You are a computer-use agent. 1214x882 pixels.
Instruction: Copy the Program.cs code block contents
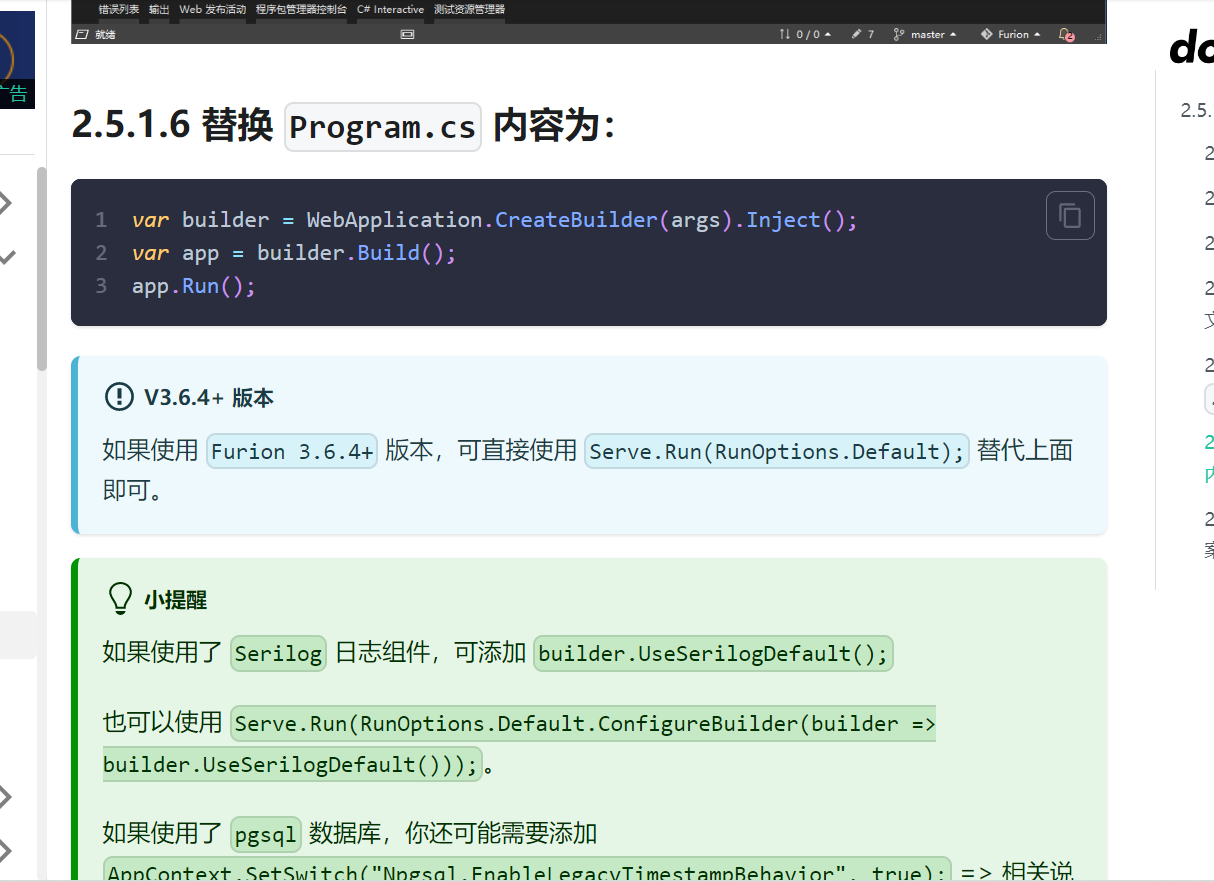tap(1070, 215)
